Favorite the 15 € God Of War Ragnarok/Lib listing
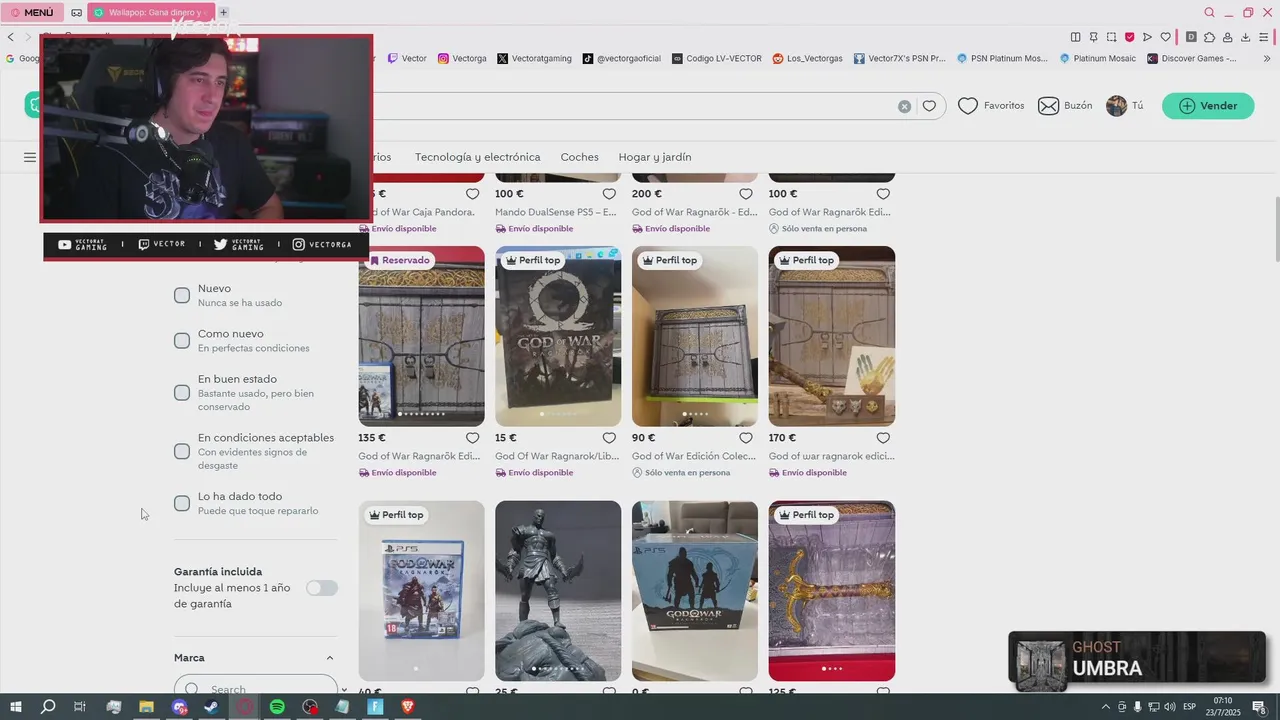Screen dimensions: 1280x720 pyautogui.click(x=609, y=438)
